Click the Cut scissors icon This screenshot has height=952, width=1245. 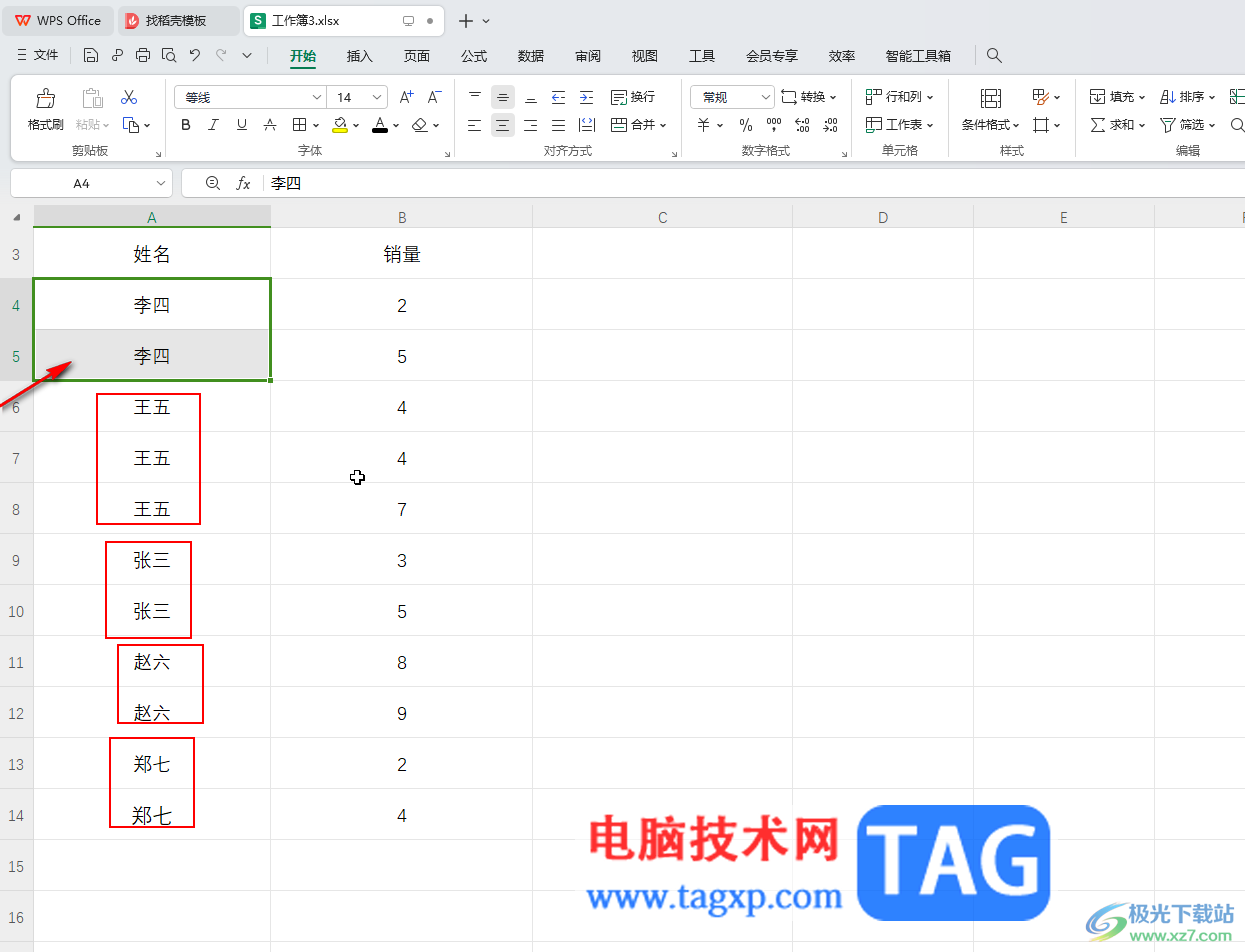pyautogui.click(x=129, y=97)
